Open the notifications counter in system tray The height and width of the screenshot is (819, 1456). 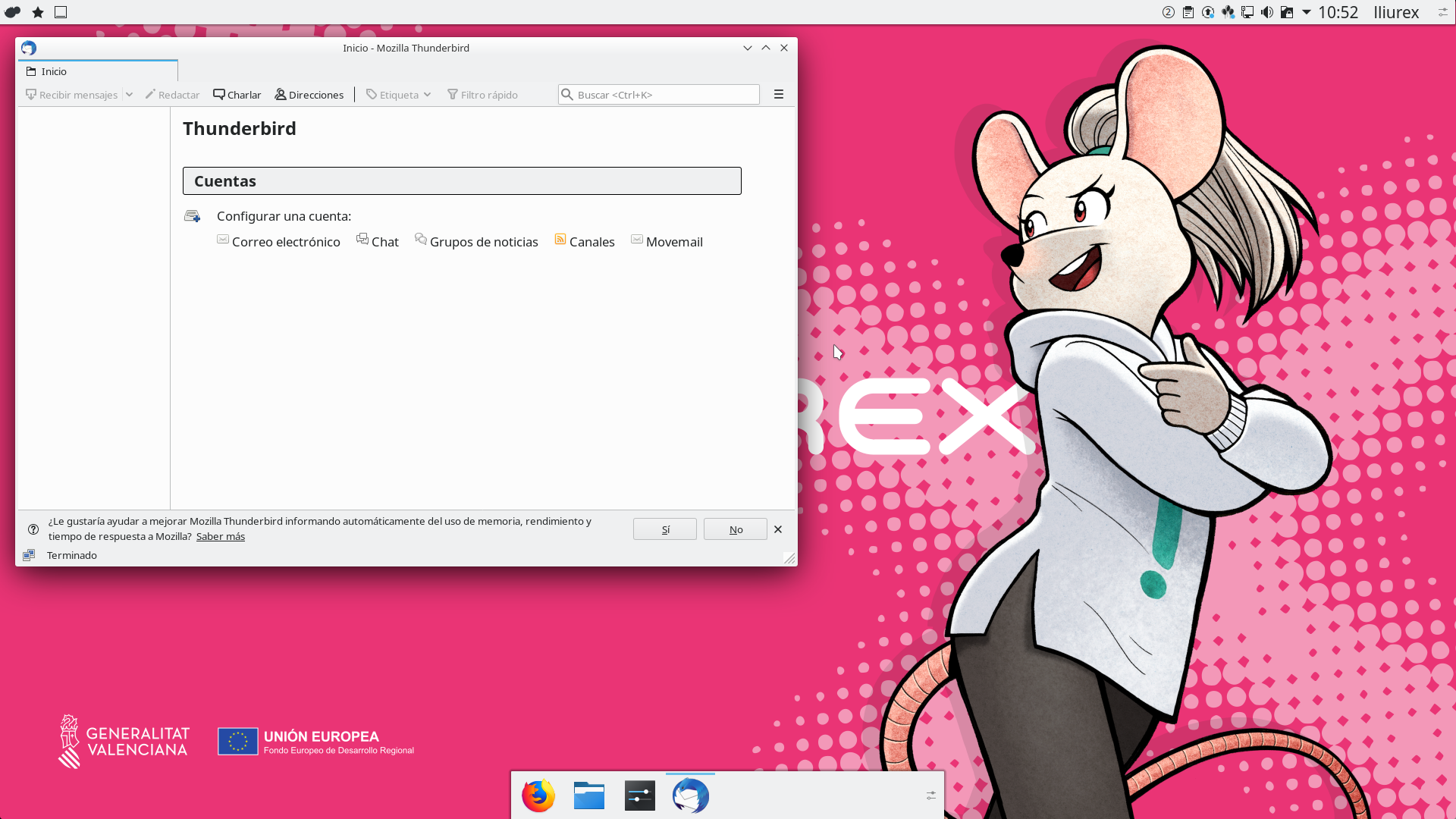tap(1169, 12)
